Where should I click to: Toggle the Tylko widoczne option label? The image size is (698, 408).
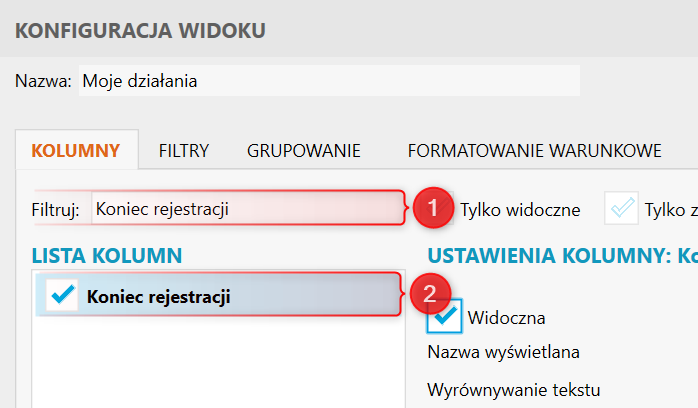point(520,210)
